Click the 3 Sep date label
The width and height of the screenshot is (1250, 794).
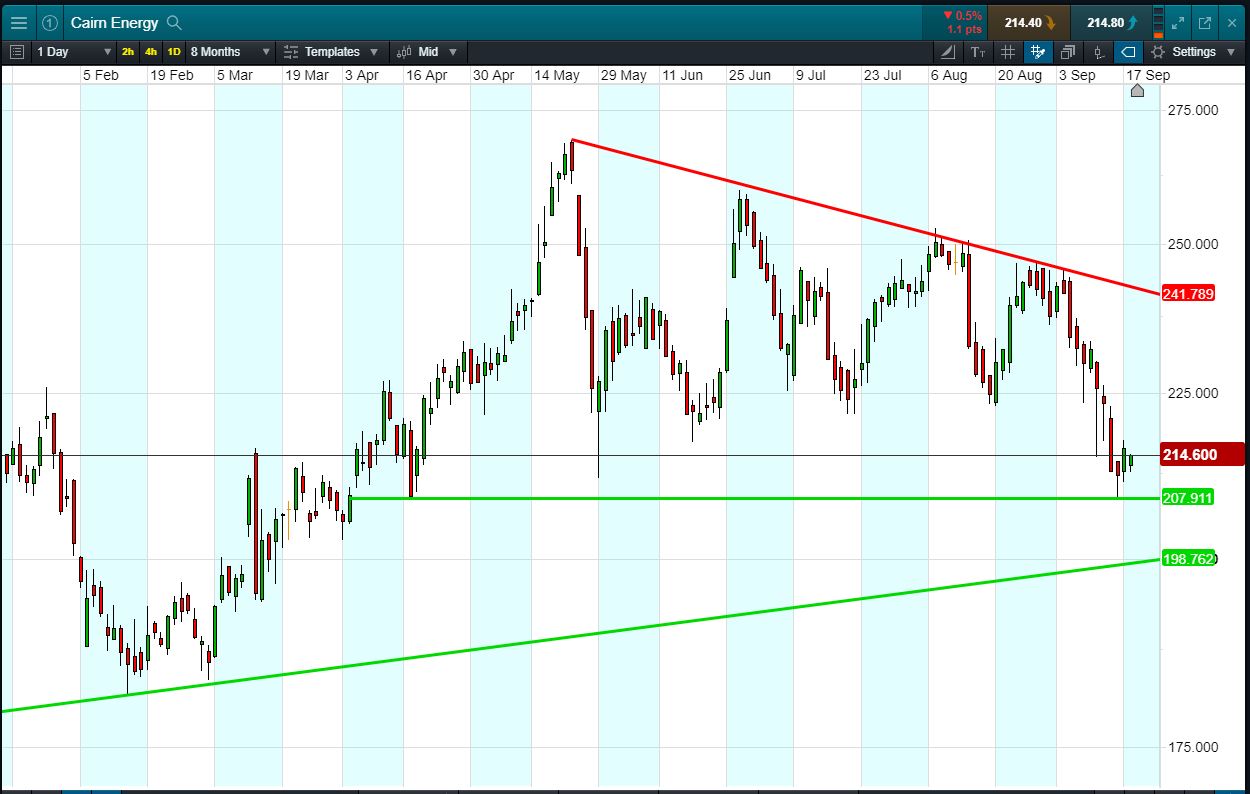click(x=1077, y=75)
